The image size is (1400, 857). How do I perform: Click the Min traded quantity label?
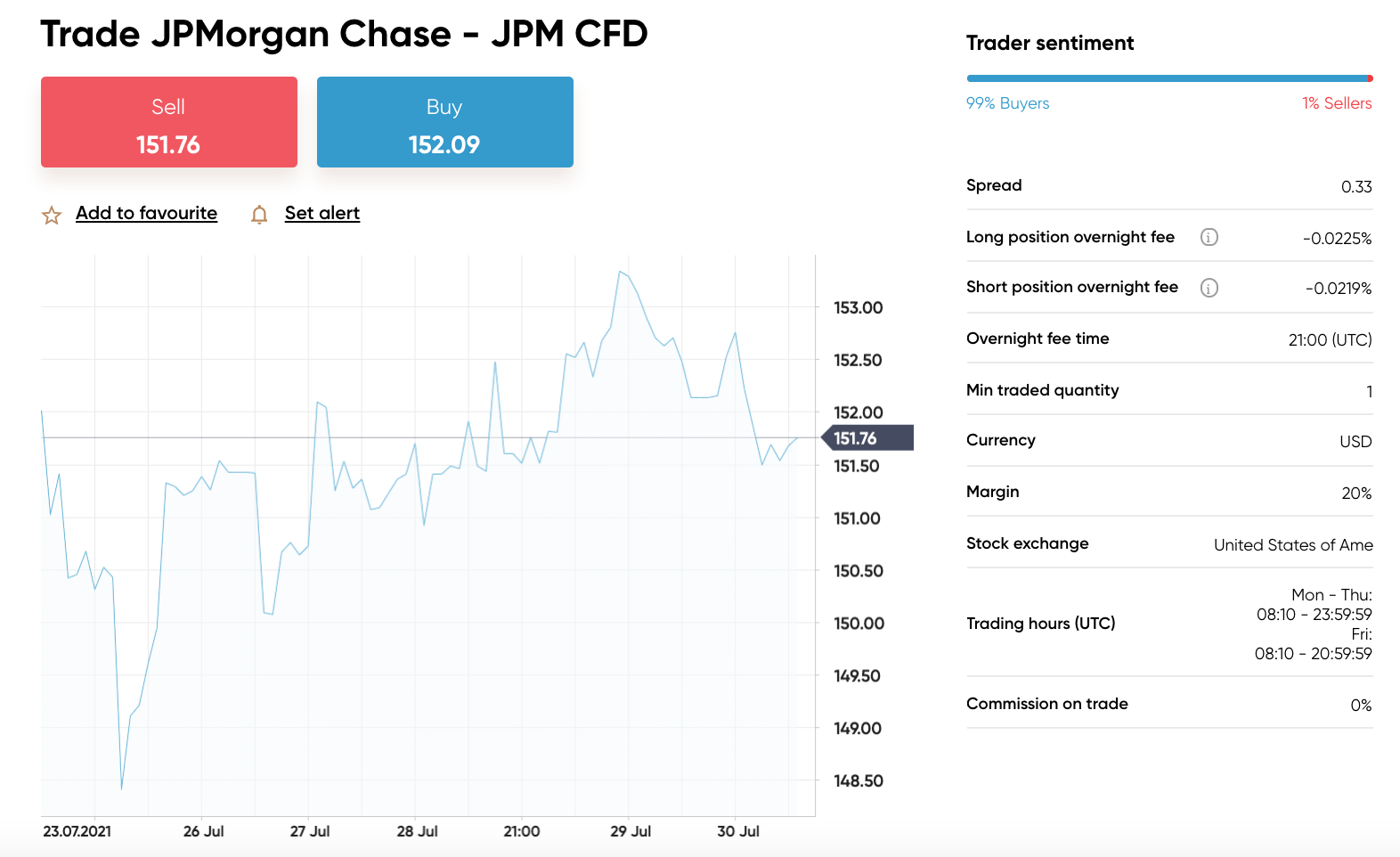coord(1042,390)
